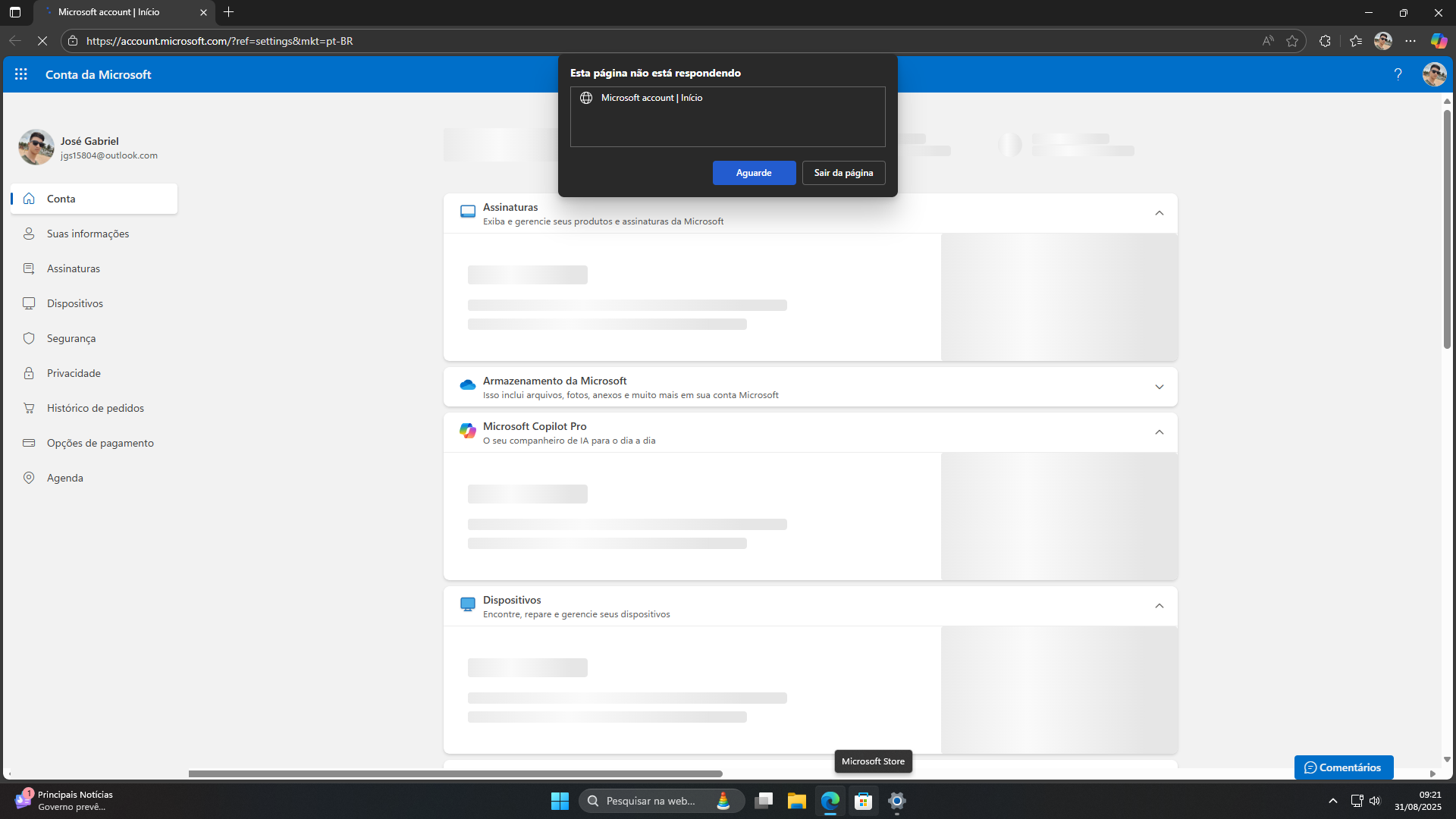Open Suas informações in the sidebar
Image resolution: width=1456 pixels, height=819 pixels.
[x=94, y=234]
